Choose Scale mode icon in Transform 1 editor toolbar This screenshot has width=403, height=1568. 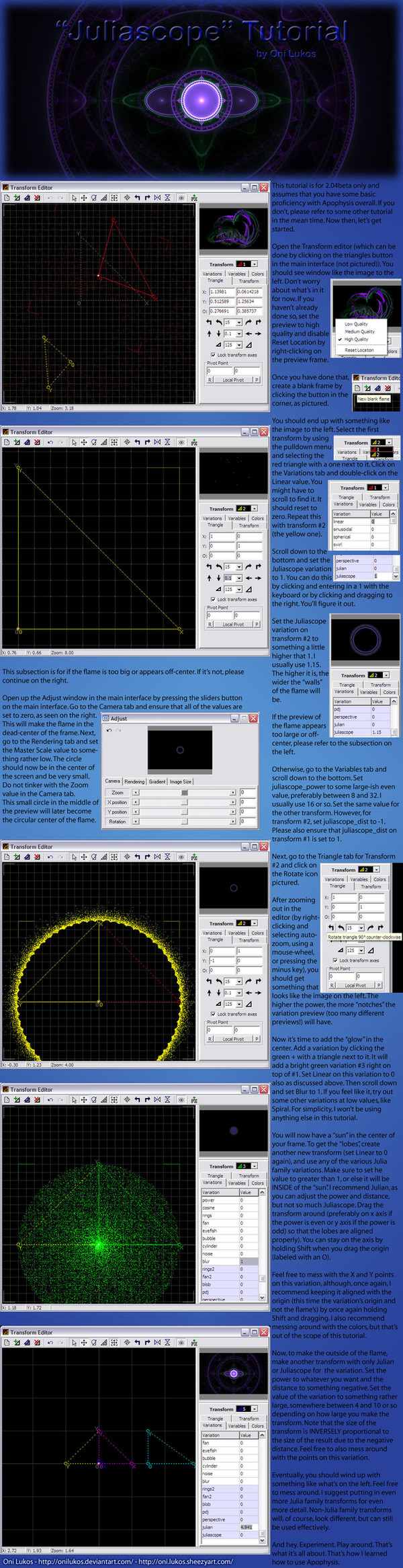point(103,197)
